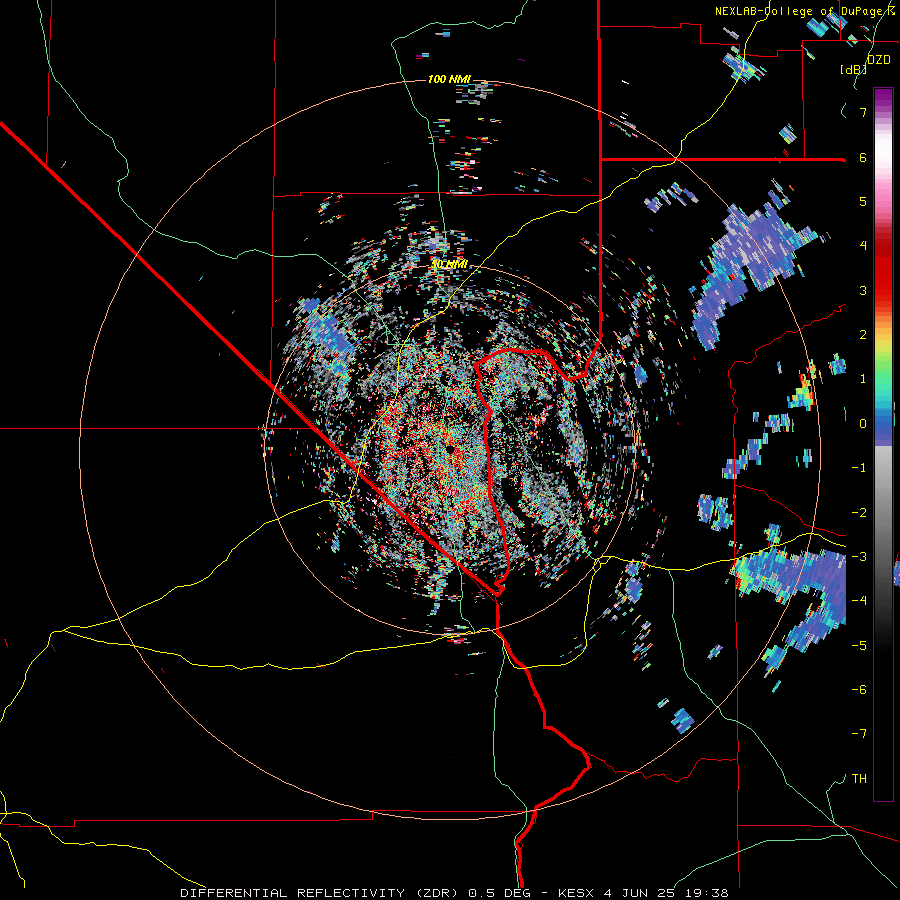Screen dimensions: 900x900
Task: Click the -6 value on the color scale
Action: 859,689
